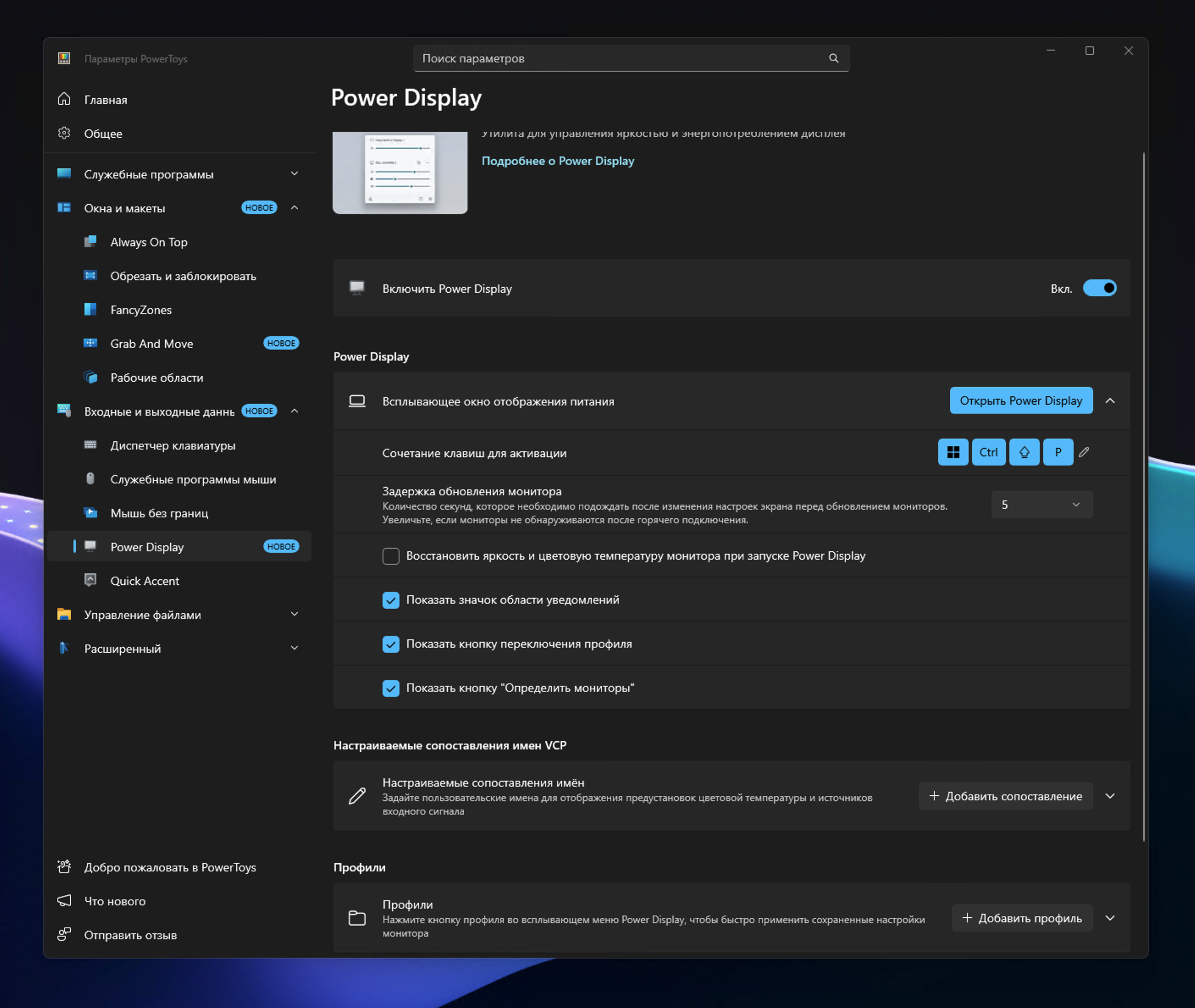Uncheck Показать кнопку переключения профиля

391,644
